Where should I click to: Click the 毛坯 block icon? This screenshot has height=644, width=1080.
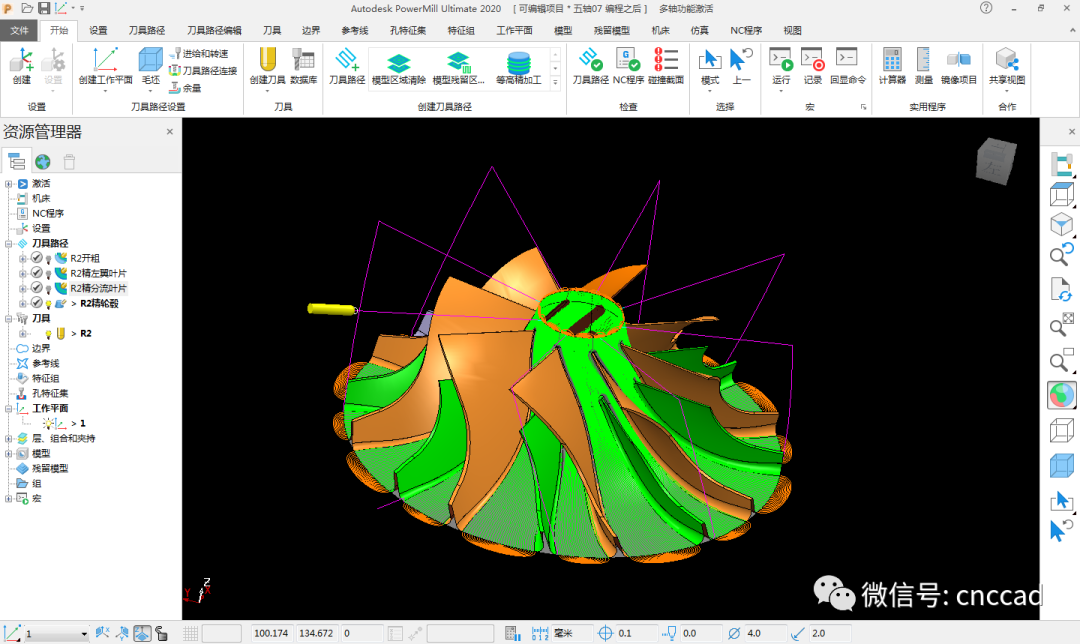tap(150, 61)
